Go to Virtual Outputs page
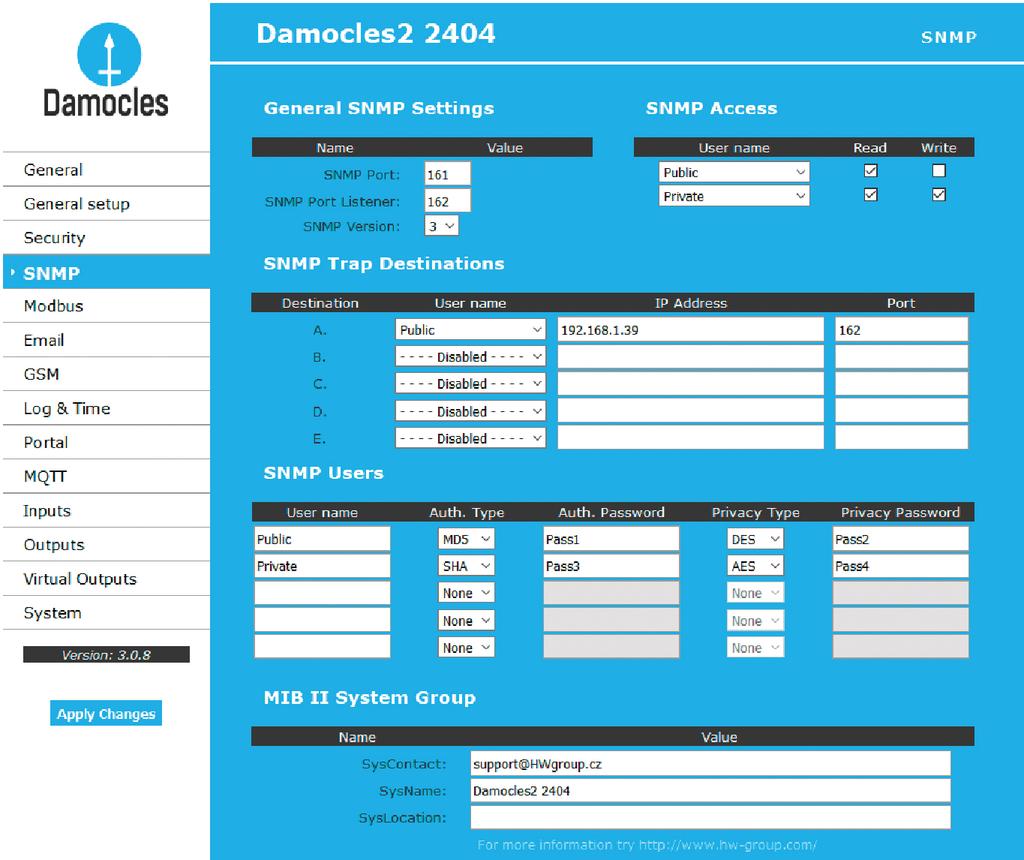The image size is (1024, 860). [x=106, y=579]
